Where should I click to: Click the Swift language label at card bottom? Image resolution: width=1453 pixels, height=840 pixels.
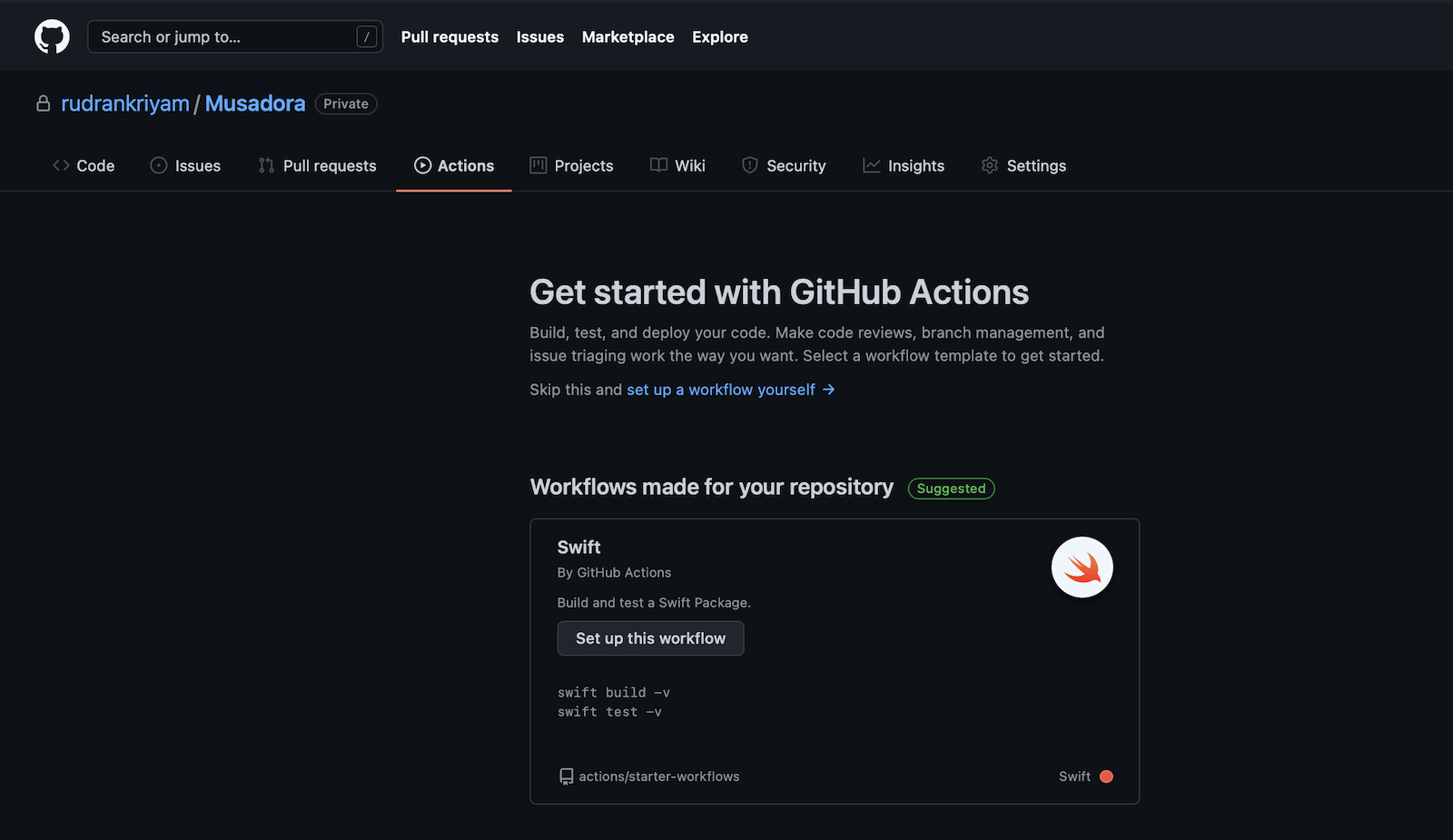1074,776
